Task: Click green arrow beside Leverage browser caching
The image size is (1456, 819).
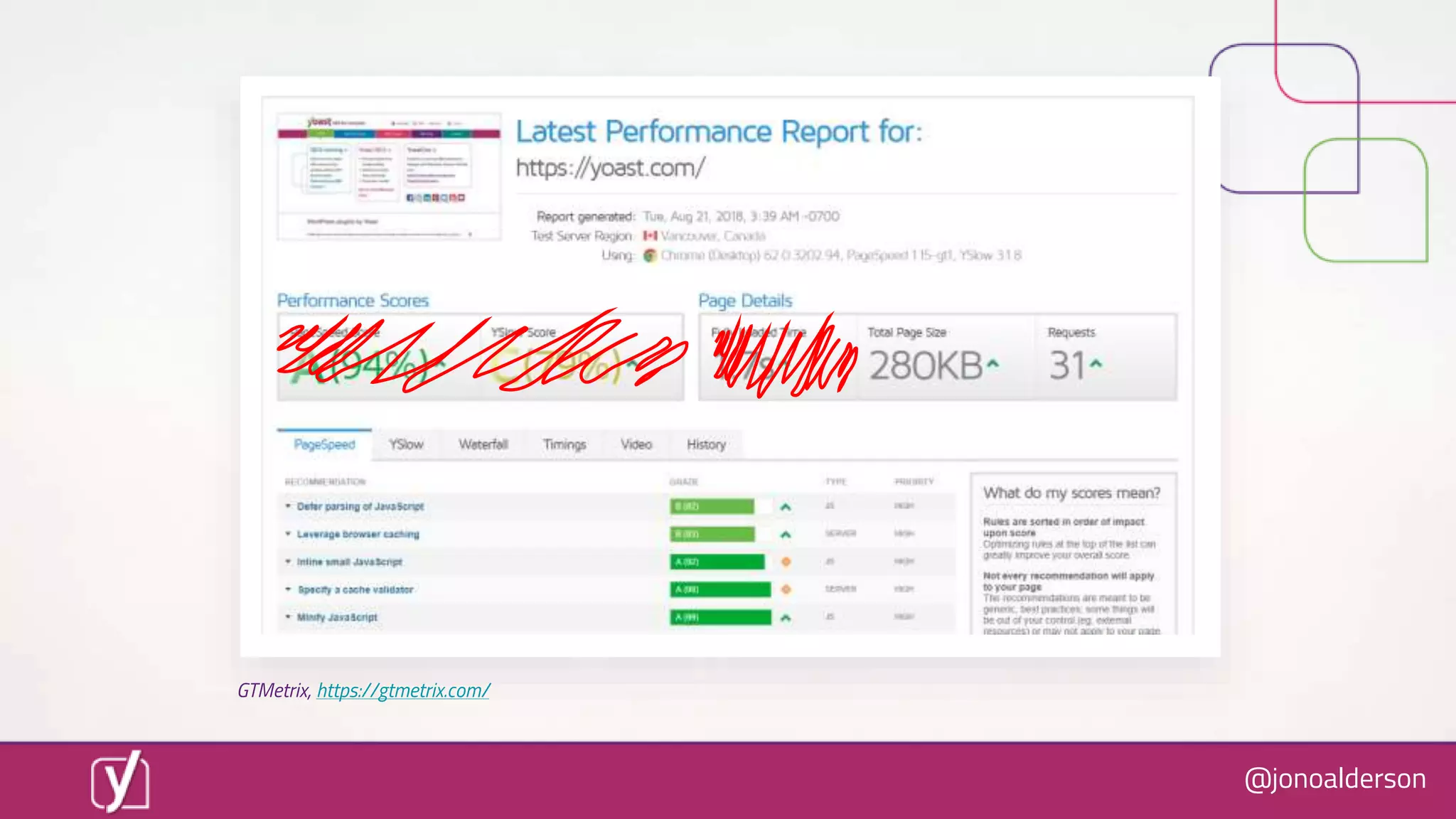Action: click(x=786, y=535)
